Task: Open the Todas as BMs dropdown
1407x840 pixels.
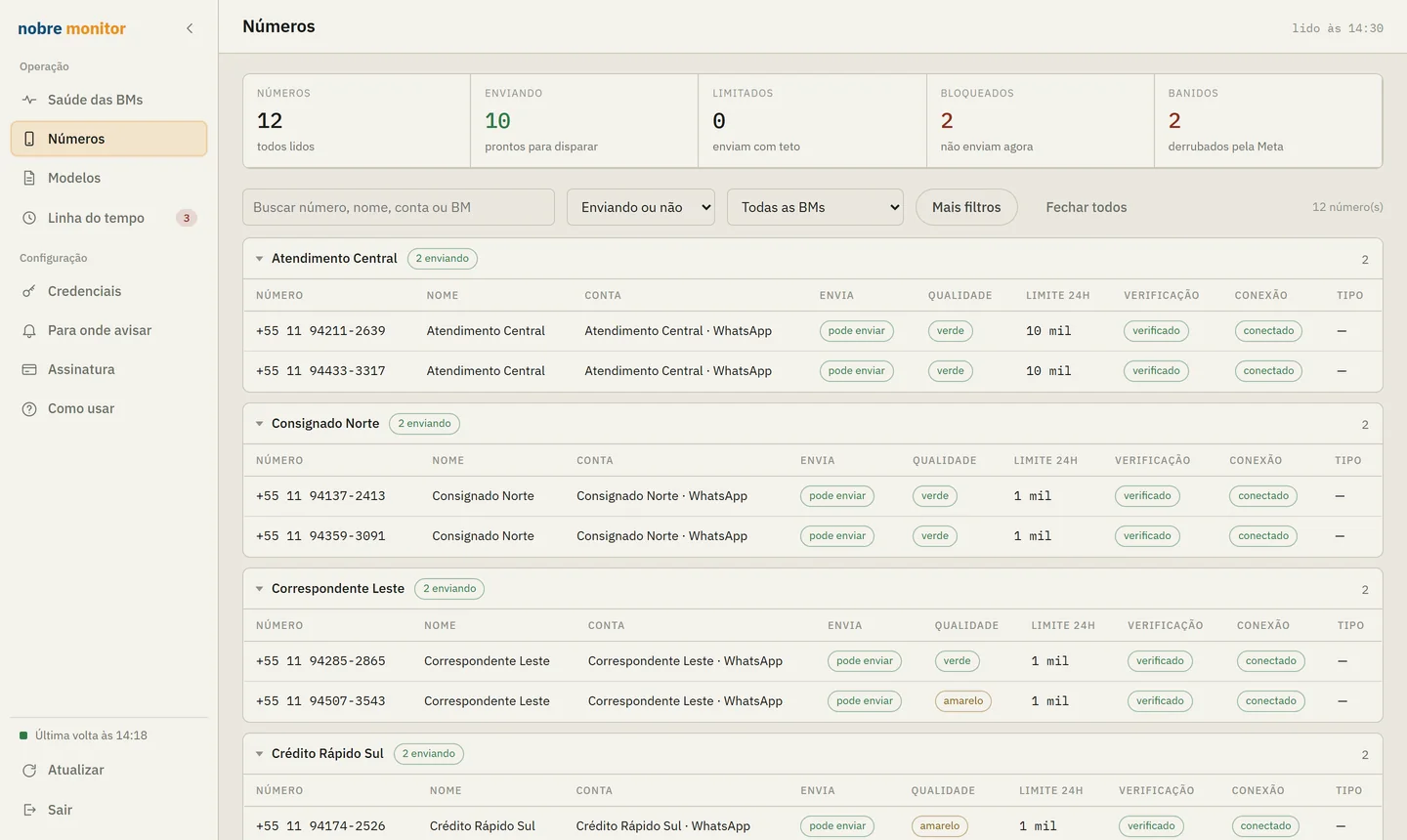Action: pyautogui.click(x=815, y=207)
